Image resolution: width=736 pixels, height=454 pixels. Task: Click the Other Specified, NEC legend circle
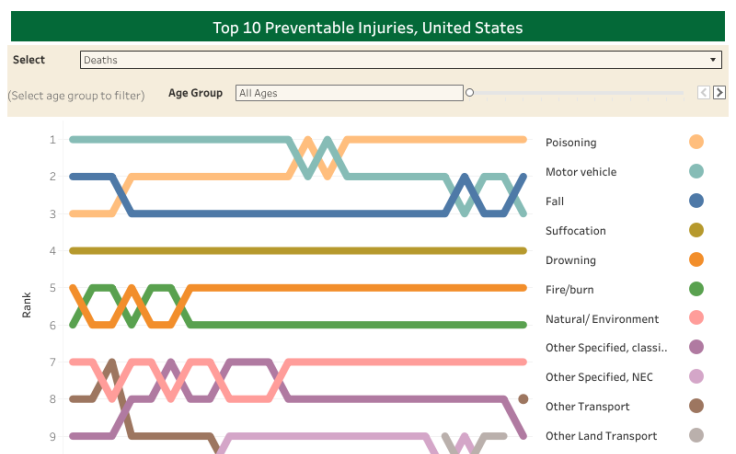pyautogui.click(x=696, y=377)
